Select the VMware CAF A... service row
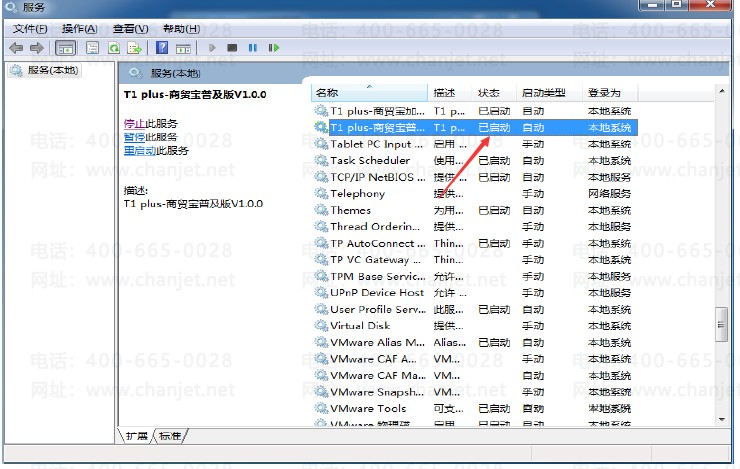This screenshot has width=740, height=469. click(x=474, y=359)
